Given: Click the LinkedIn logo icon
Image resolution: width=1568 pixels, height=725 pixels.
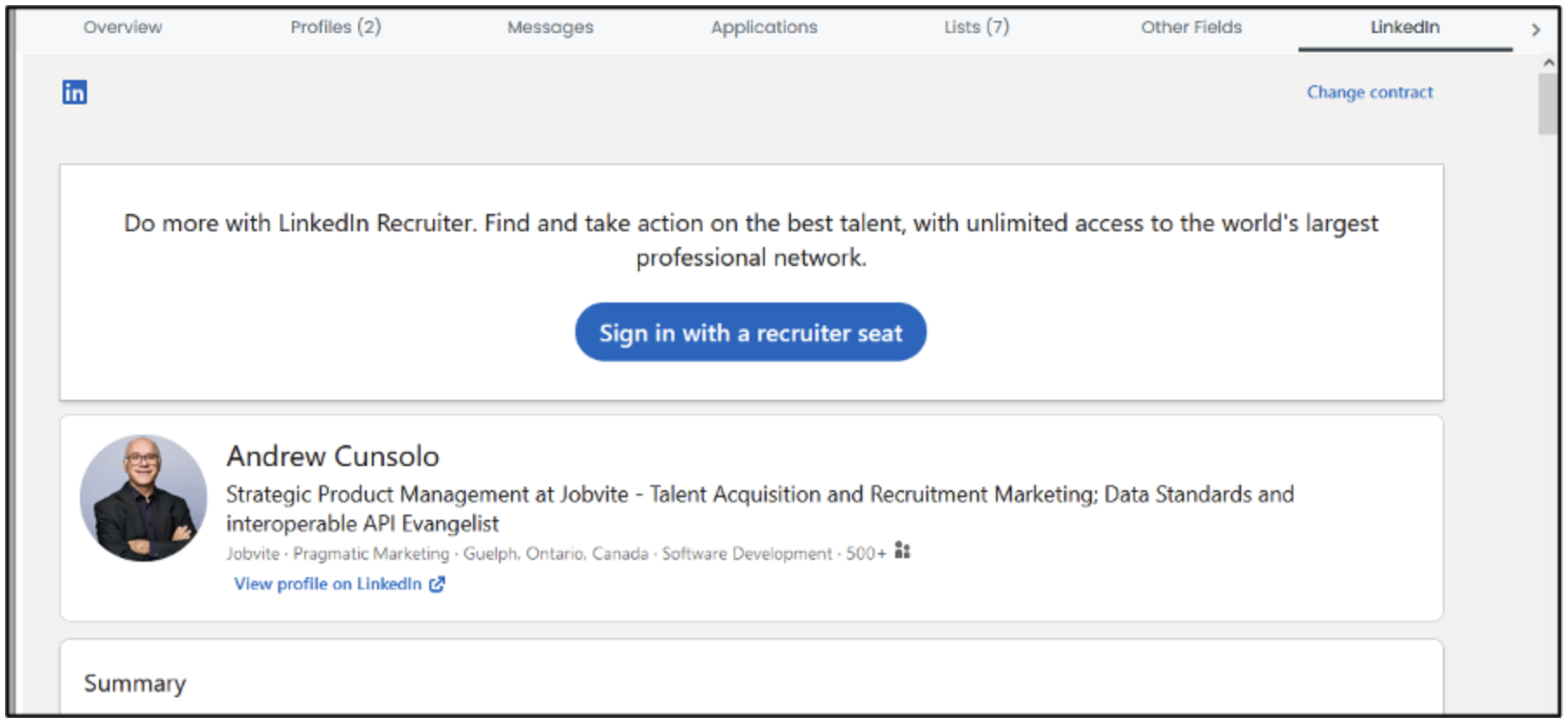Looking at the screenshot, I should pos(75,92).
